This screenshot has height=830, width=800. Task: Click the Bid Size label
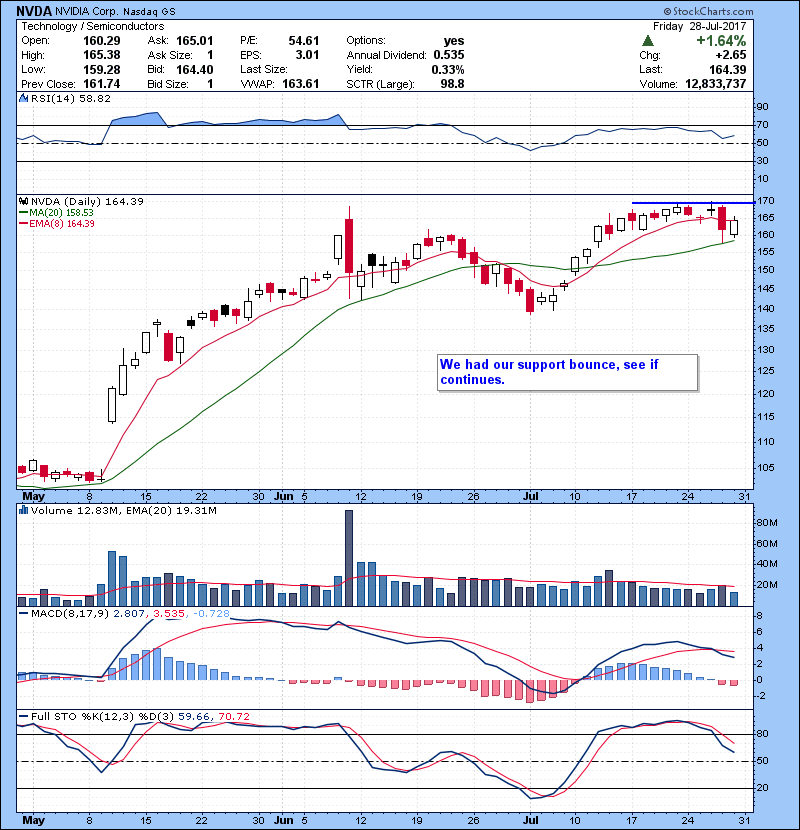[x=168, y=84]
